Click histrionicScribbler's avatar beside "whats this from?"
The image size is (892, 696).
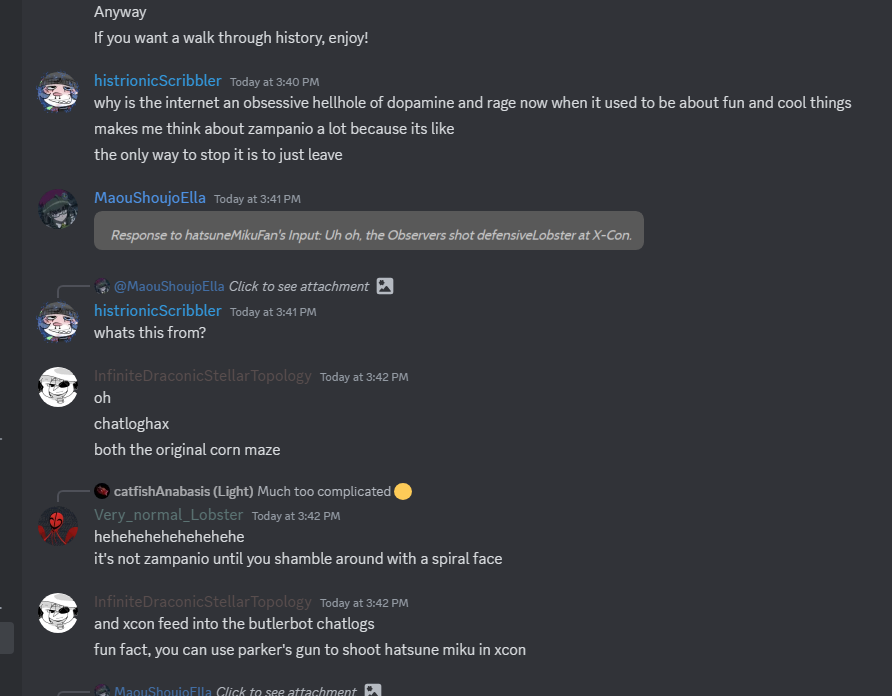[58, 321]
